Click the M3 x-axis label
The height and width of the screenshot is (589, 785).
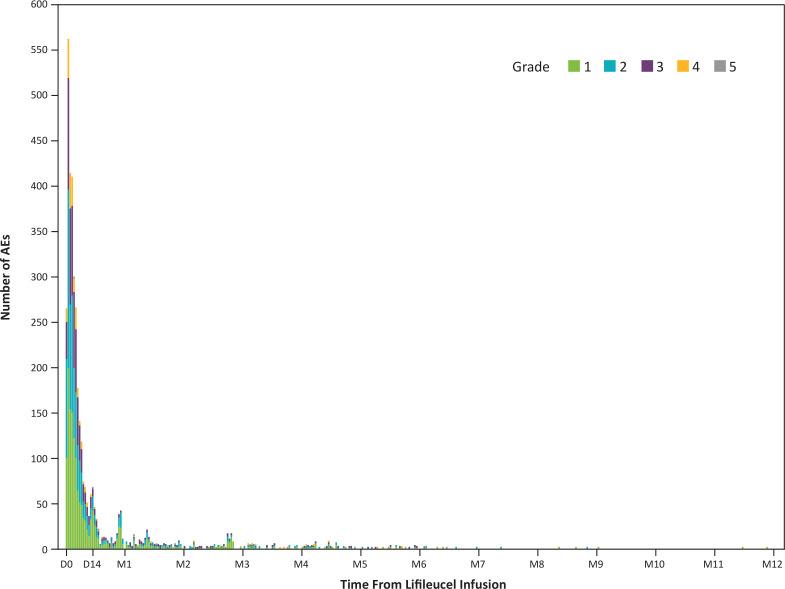(x=242, y=564)
